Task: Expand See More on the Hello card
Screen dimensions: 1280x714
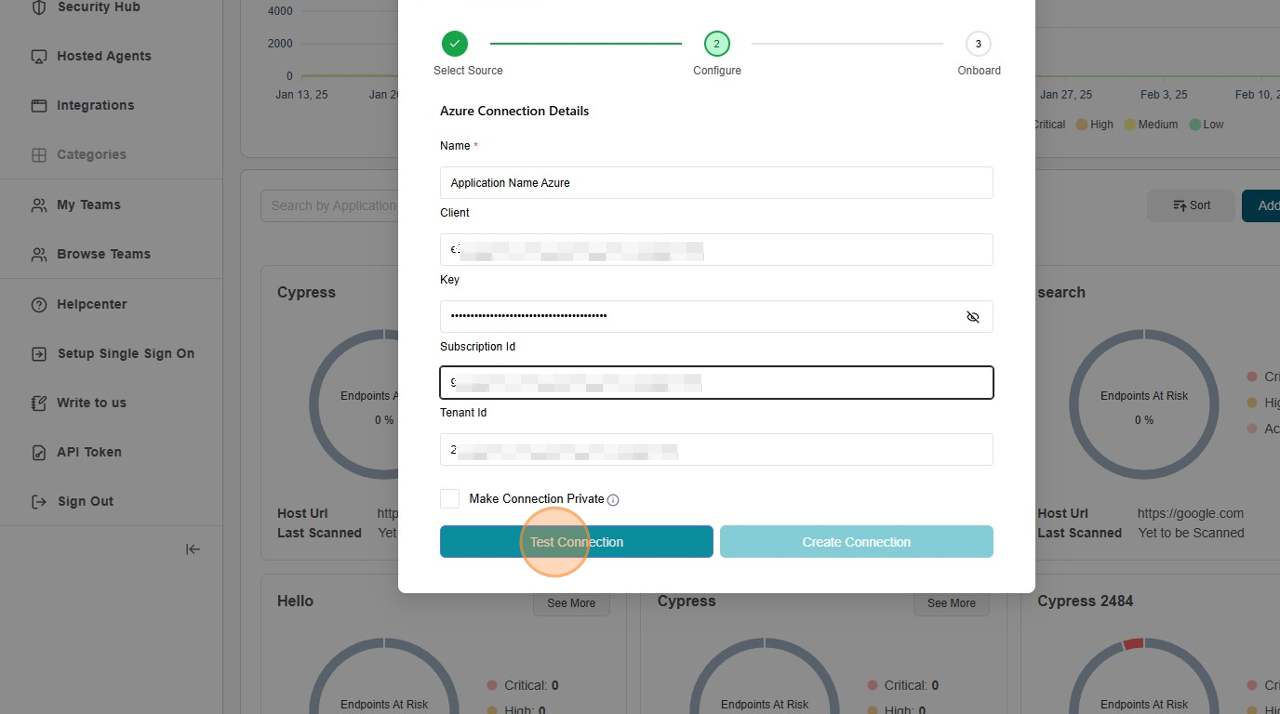Action: 571,603
